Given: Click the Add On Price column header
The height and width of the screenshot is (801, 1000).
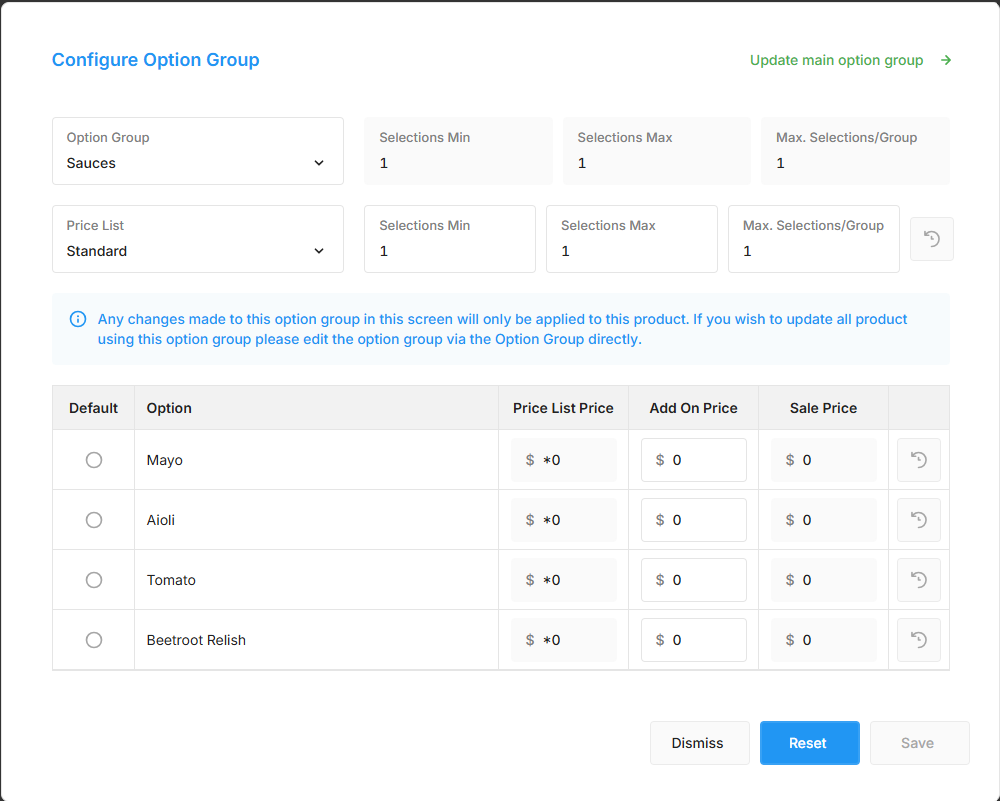Looking at the screenshot, I should [693, 408].
